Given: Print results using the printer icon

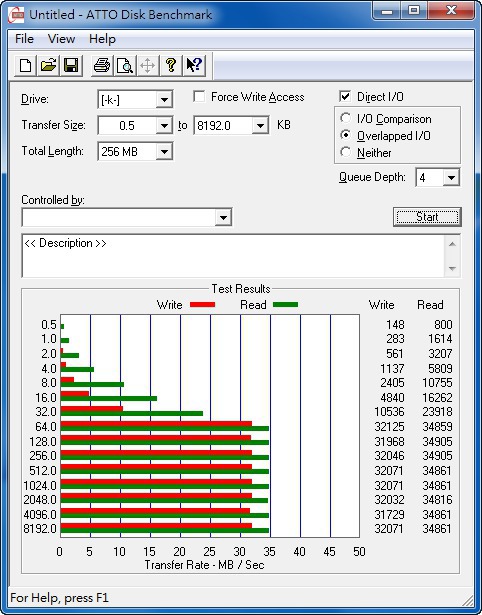Looking at the screenshot, I should coord(102,65).
